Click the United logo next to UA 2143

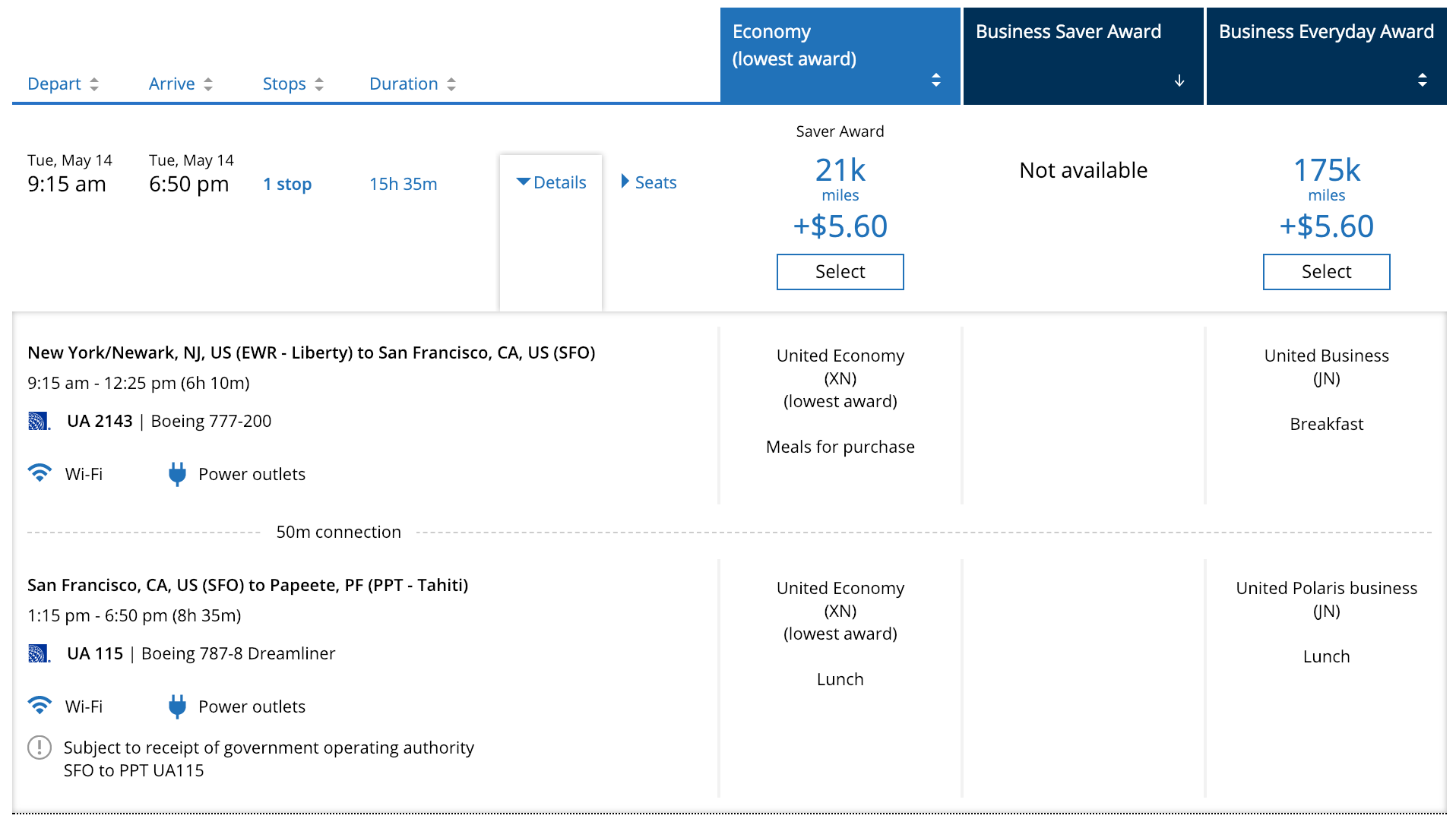(x=39, y=421)
